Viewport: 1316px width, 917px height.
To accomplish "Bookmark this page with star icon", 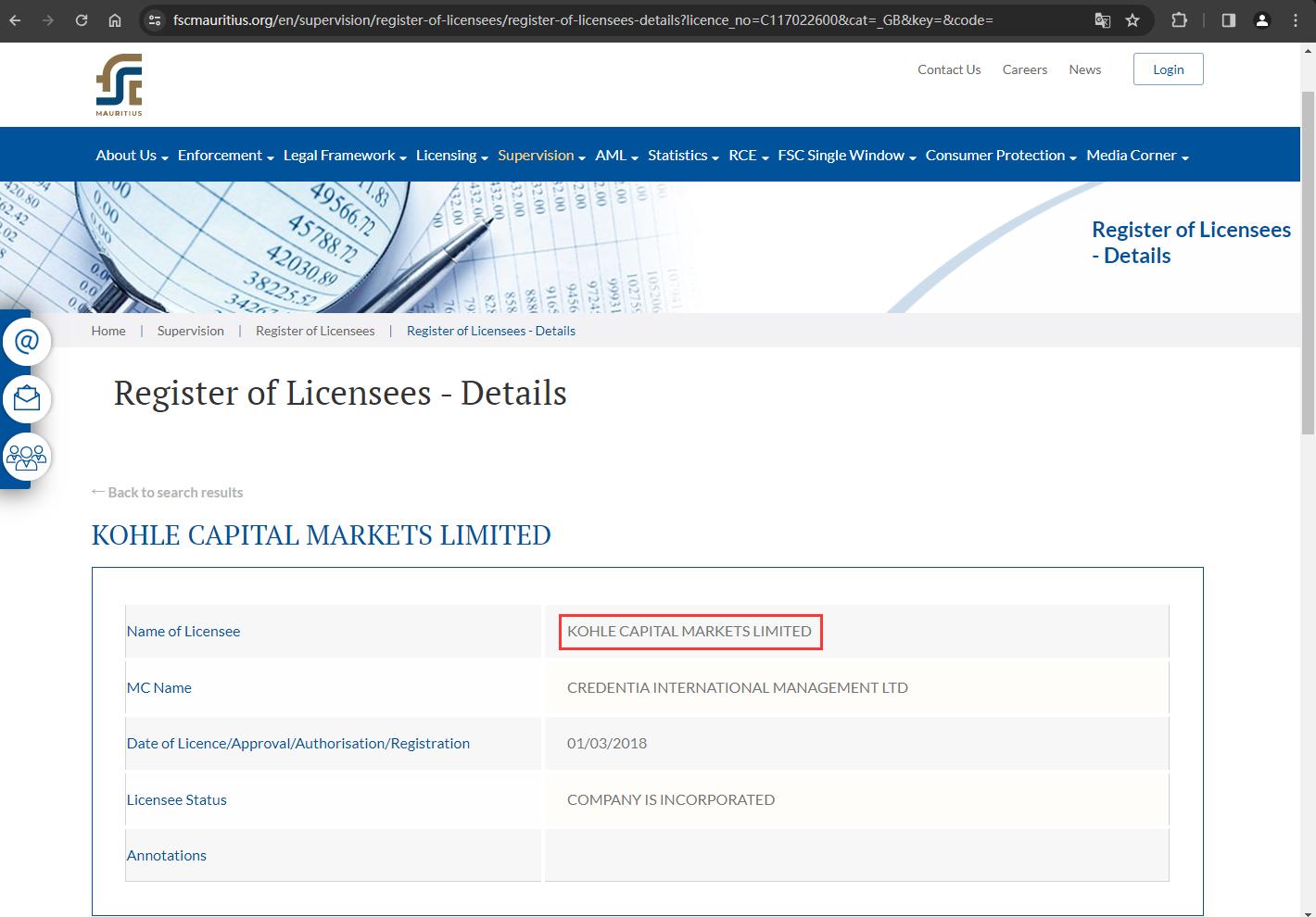I will click(1133, 19).
